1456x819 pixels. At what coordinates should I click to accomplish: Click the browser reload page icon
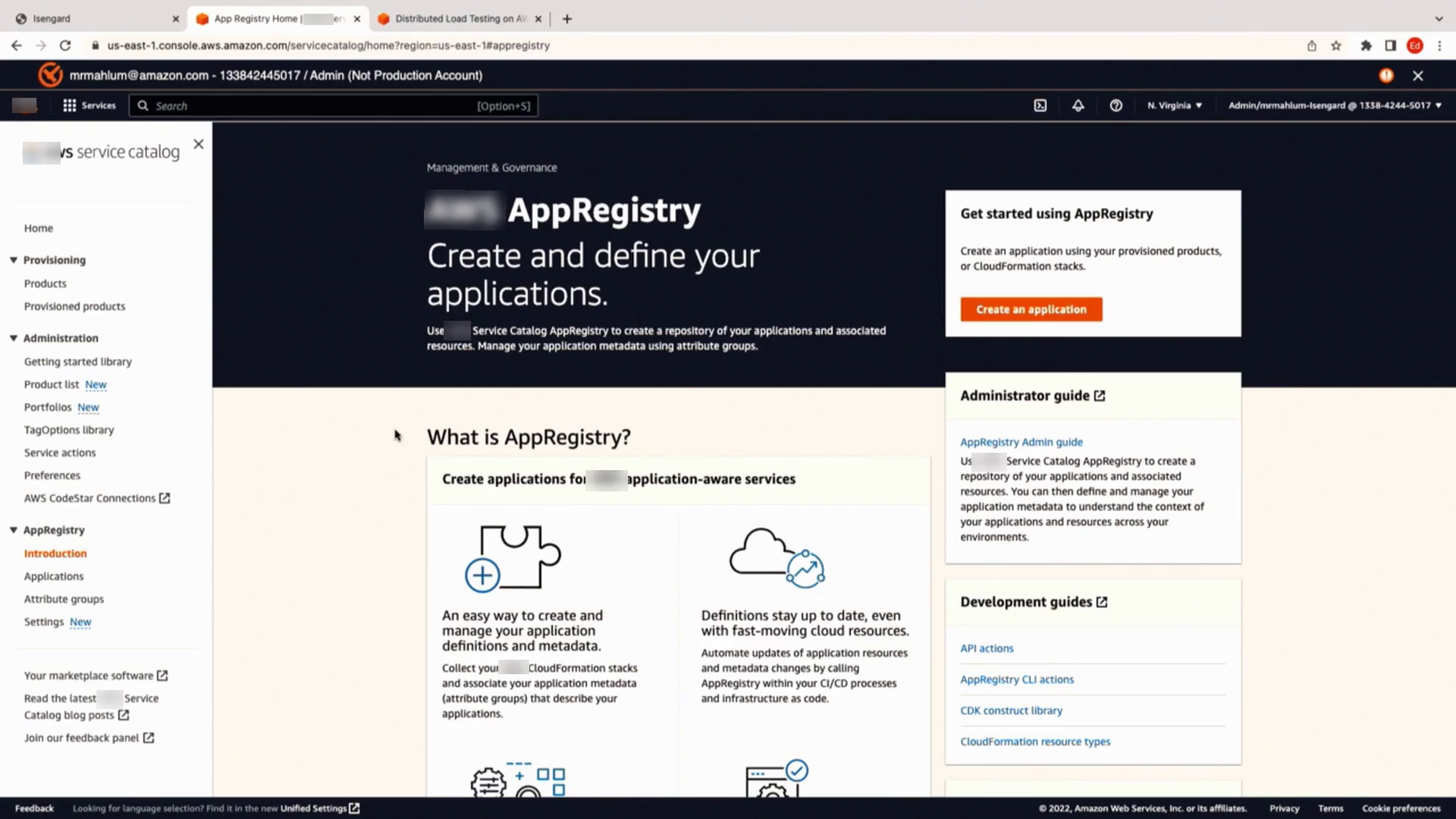(65, 45)
